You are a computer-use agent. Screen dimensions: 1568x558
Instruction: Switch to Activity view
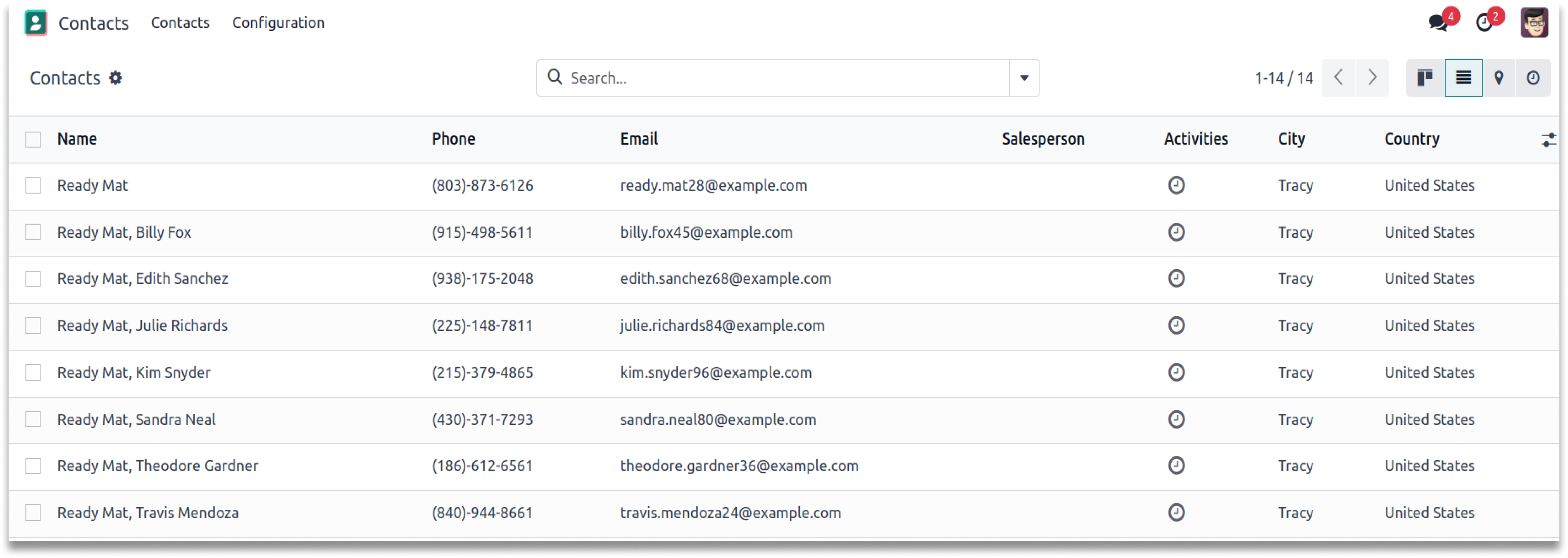tap(1533, 78)
